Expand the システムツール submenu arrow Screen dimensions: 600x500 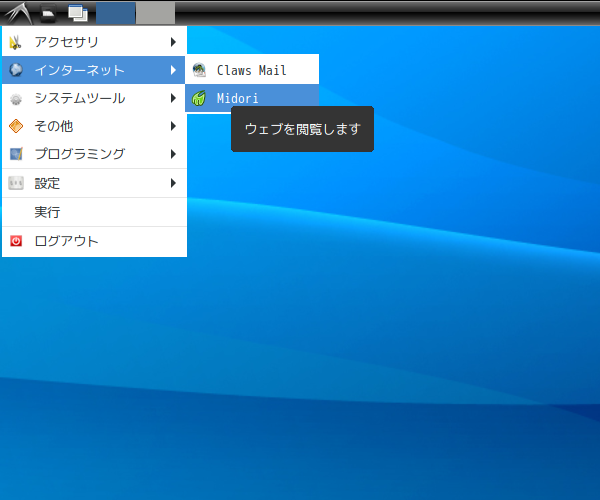pos(173,98)
